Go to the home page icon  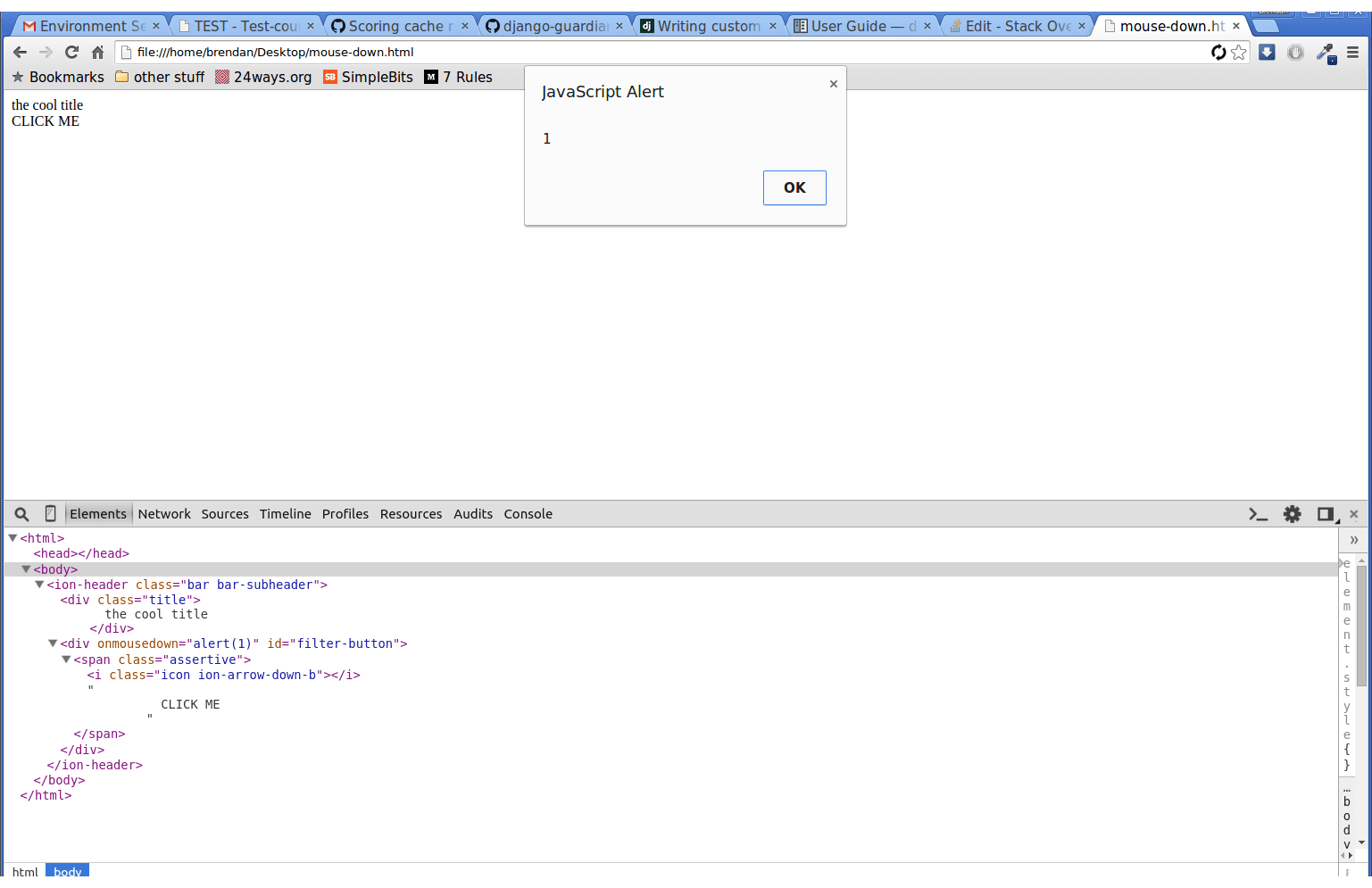(97, 53)
